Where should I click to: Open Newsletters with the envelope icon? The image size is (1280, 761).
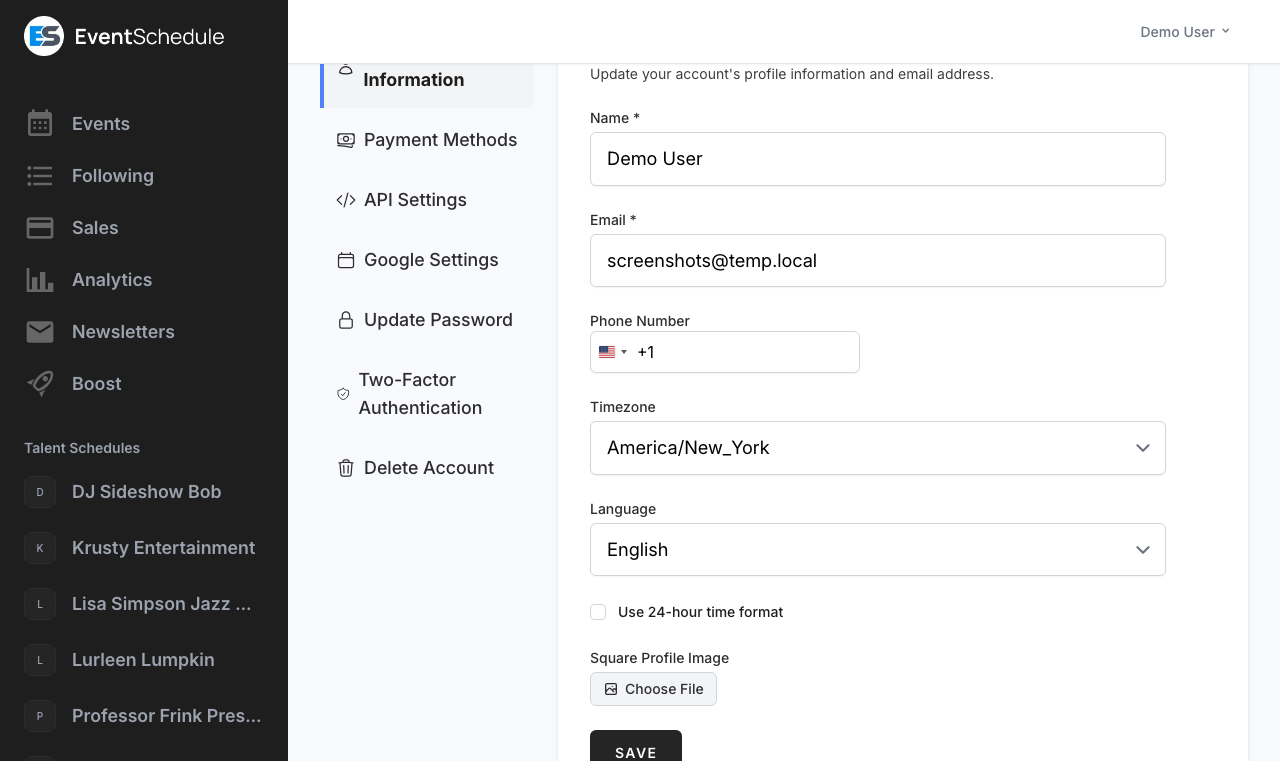click(40, 332)
